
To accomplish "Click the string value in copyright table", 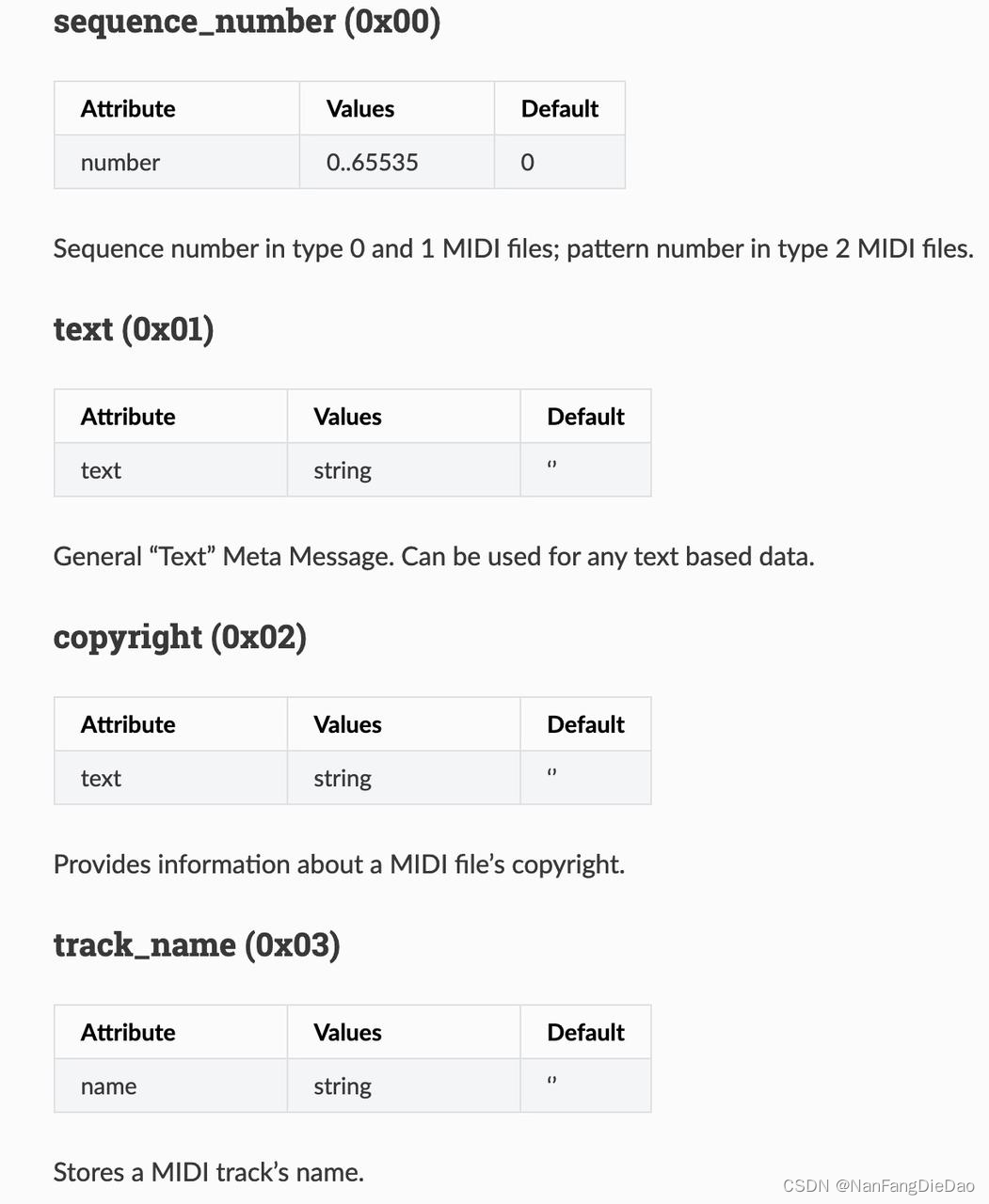I will 403,778.
